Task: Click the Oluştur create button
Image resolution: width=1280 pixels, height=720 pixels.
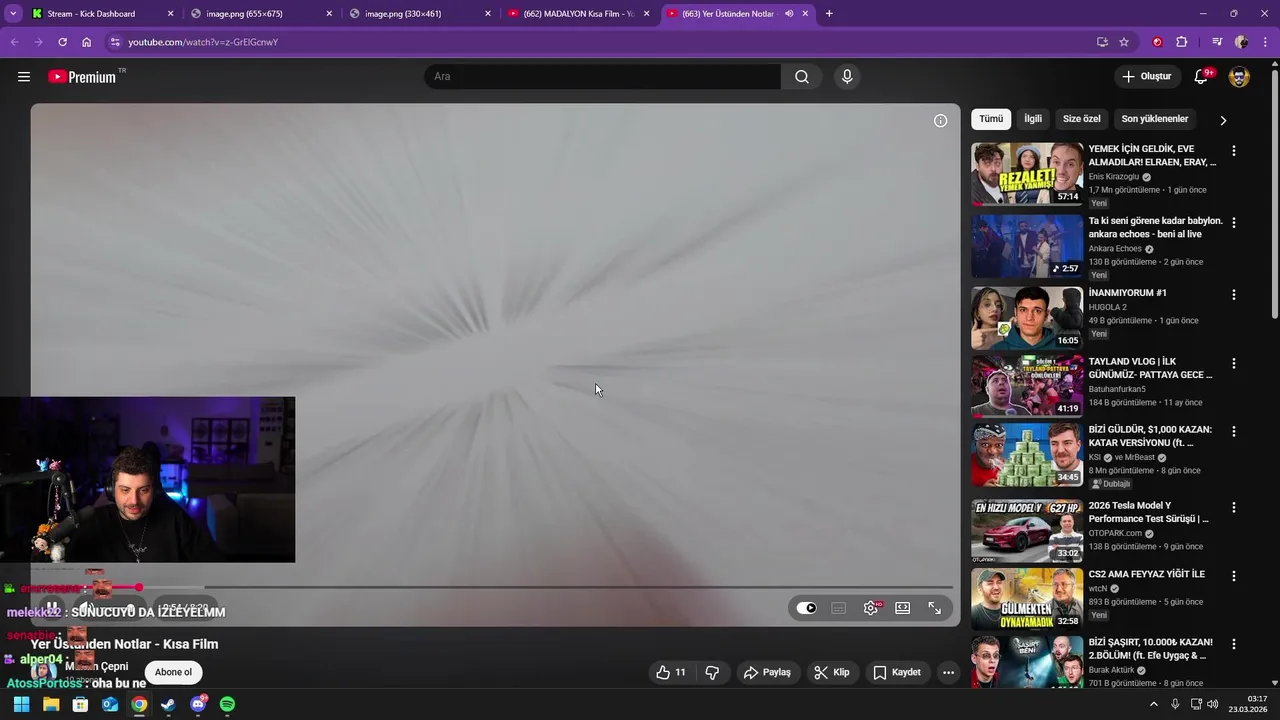Action: pos(1146,77)
